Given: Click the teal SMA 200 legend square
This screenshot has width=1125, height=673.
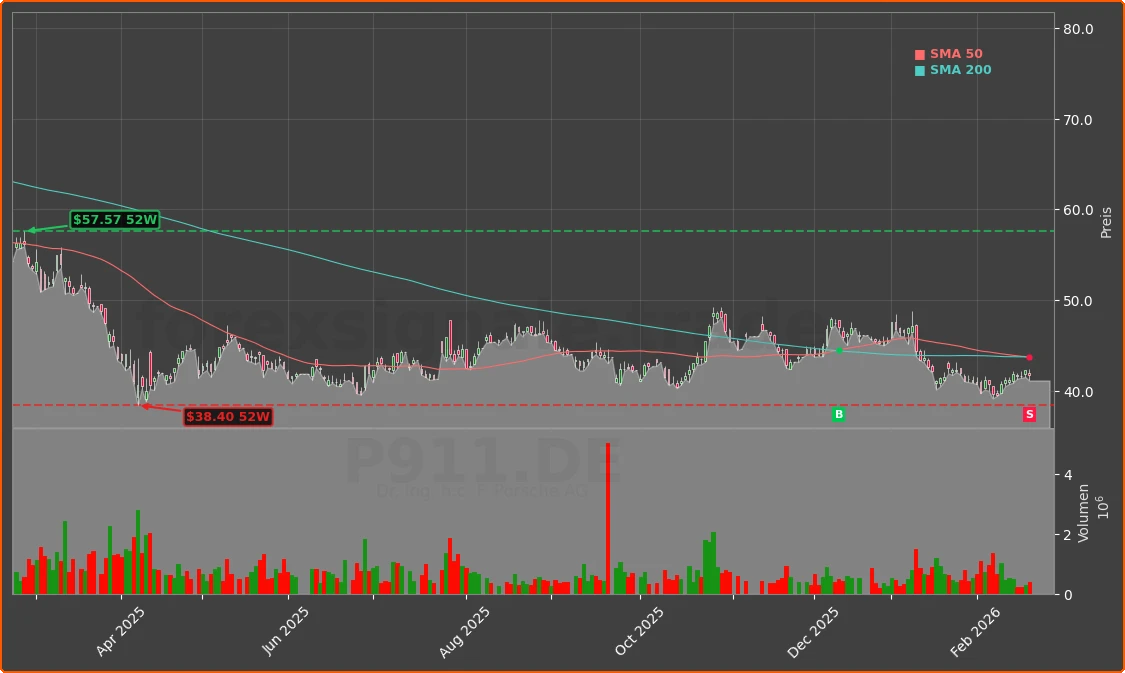Looking at the screenshot, I should [918, 69].
